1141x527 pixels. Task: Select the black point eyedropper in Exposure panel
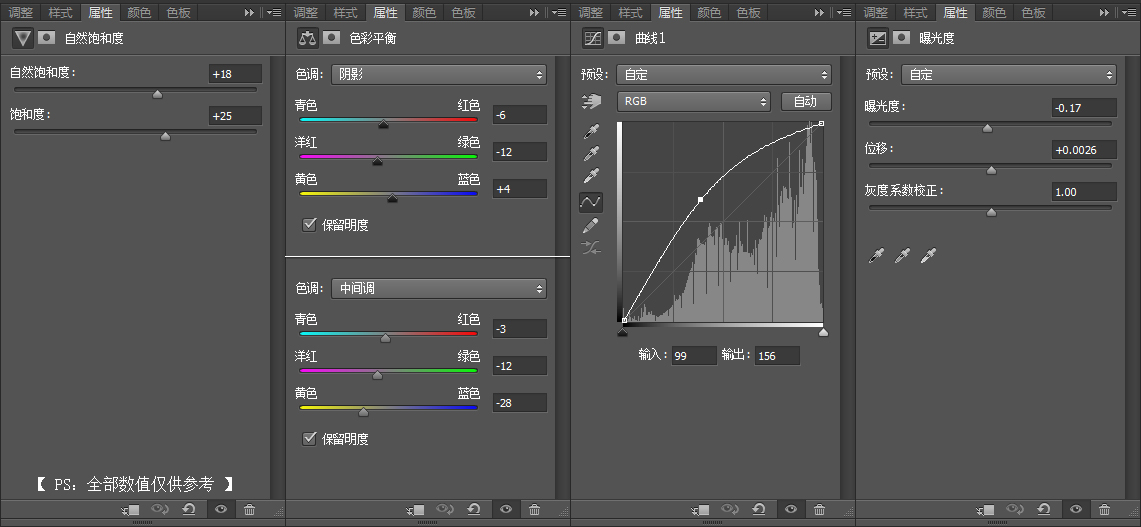pos(878,255)
